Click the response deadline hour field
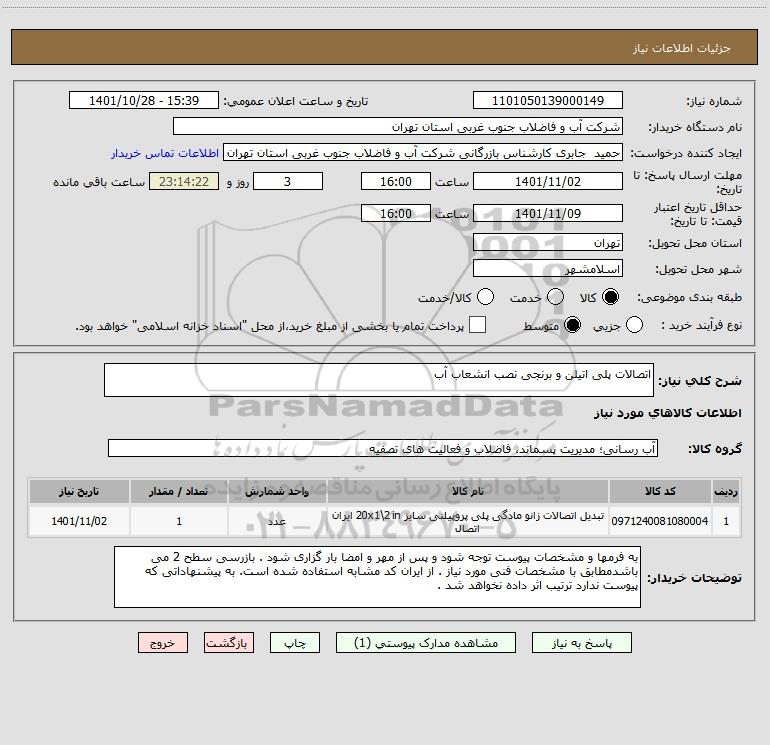770x745 pixels. [x=396, y=181]
